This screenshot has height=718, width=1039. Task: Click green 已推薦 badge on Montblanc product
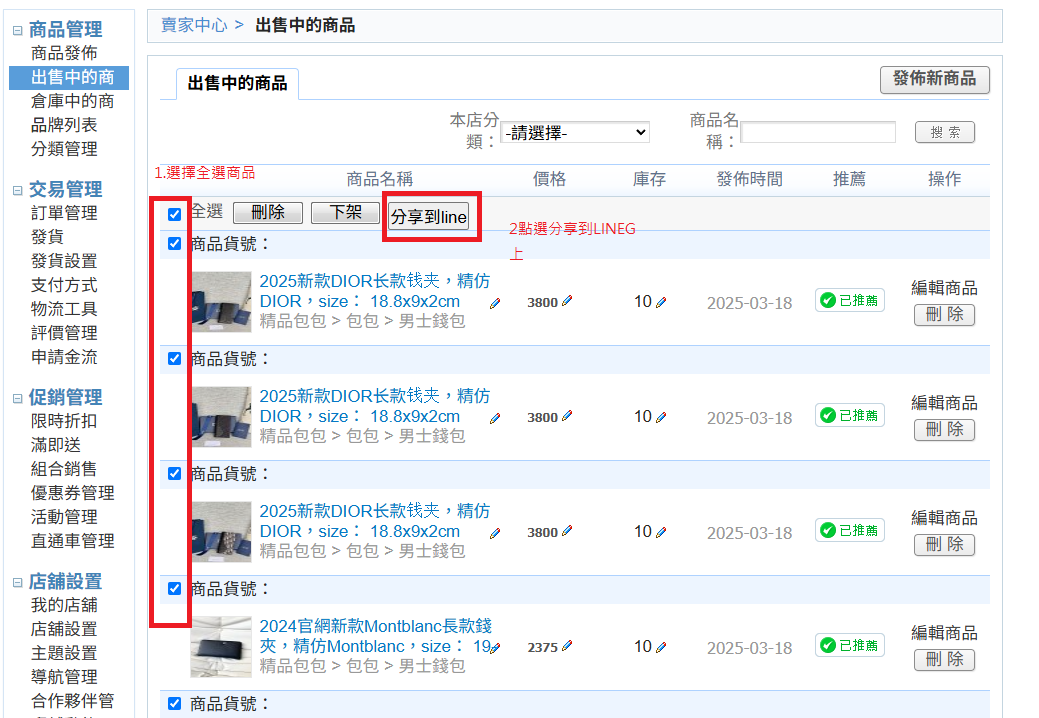tap(849, 645)
